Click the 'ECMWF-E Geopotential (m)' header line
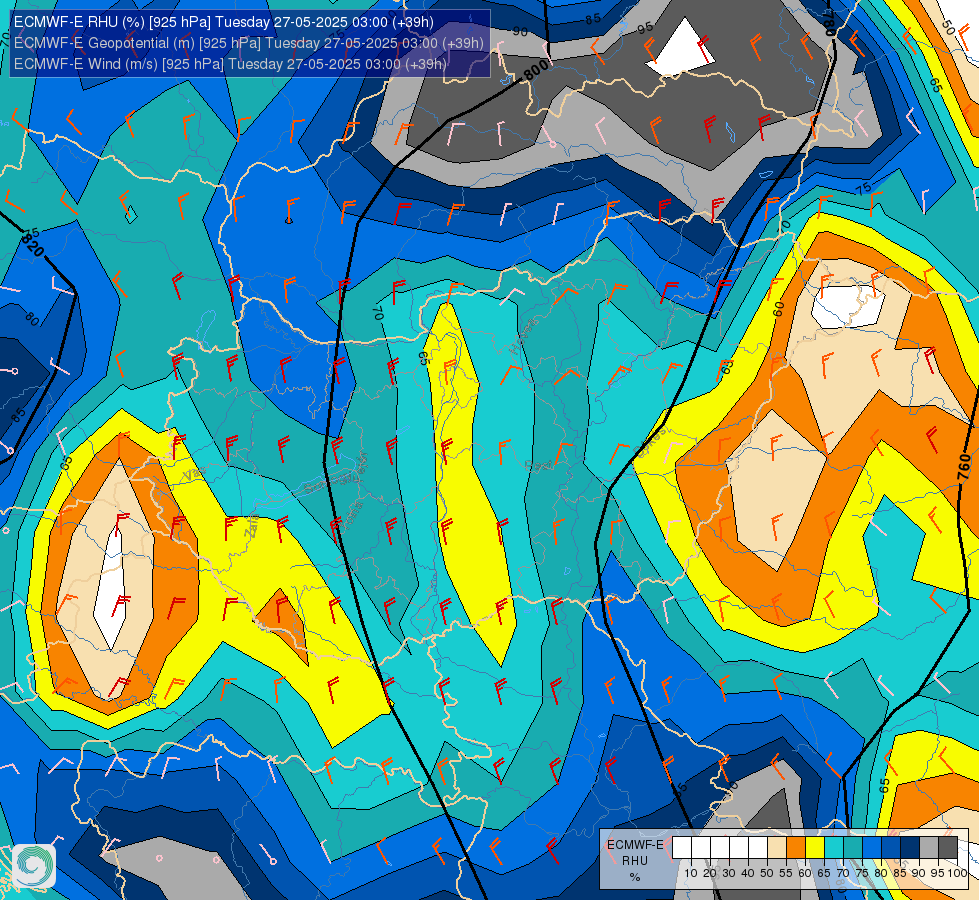Viewport: 979px width, 900px height. (x=248, y=43)
